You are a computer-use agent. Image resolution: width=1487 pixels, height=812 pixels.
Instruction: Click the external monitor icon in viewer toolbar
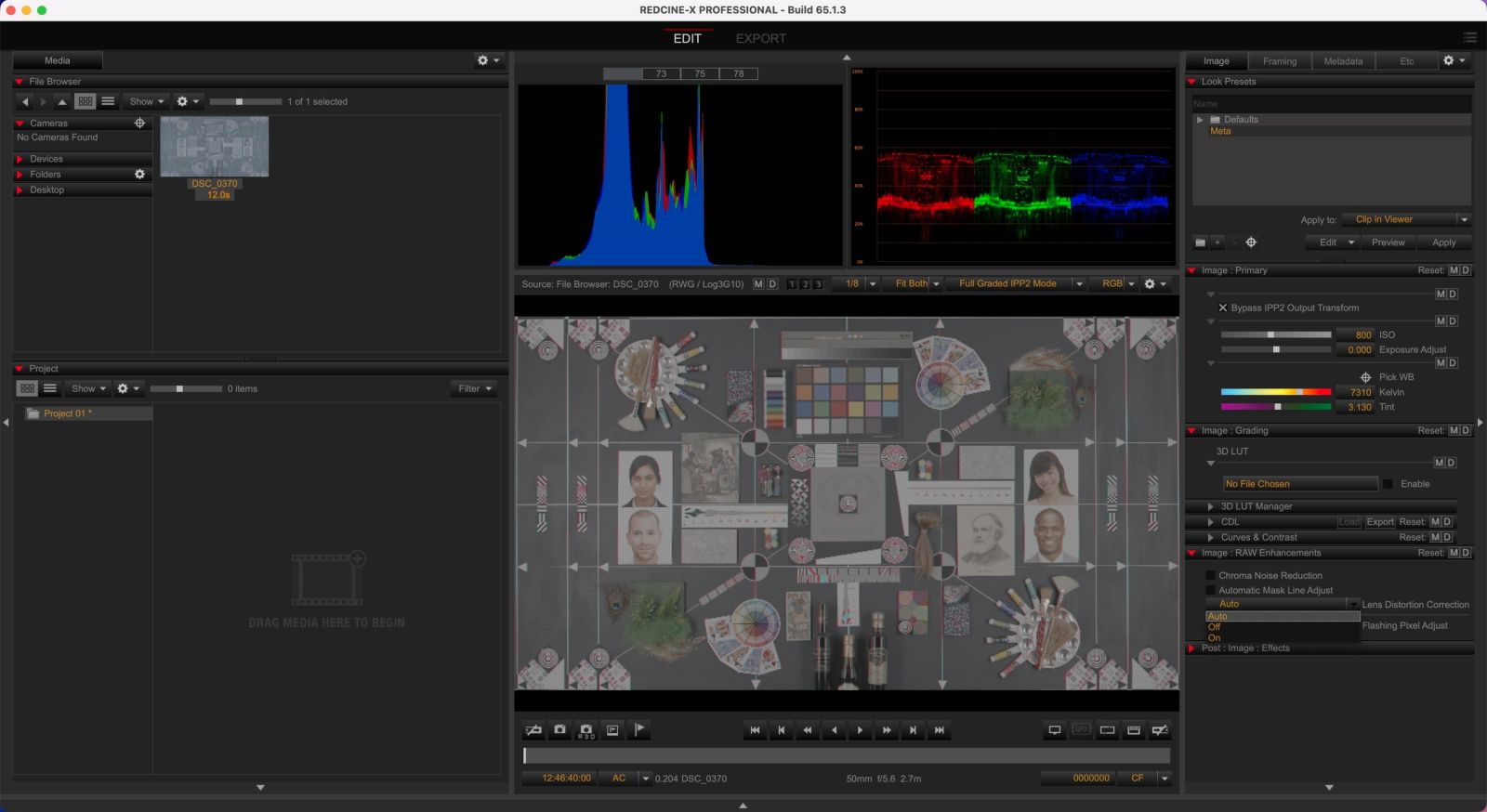[1055, 730]
